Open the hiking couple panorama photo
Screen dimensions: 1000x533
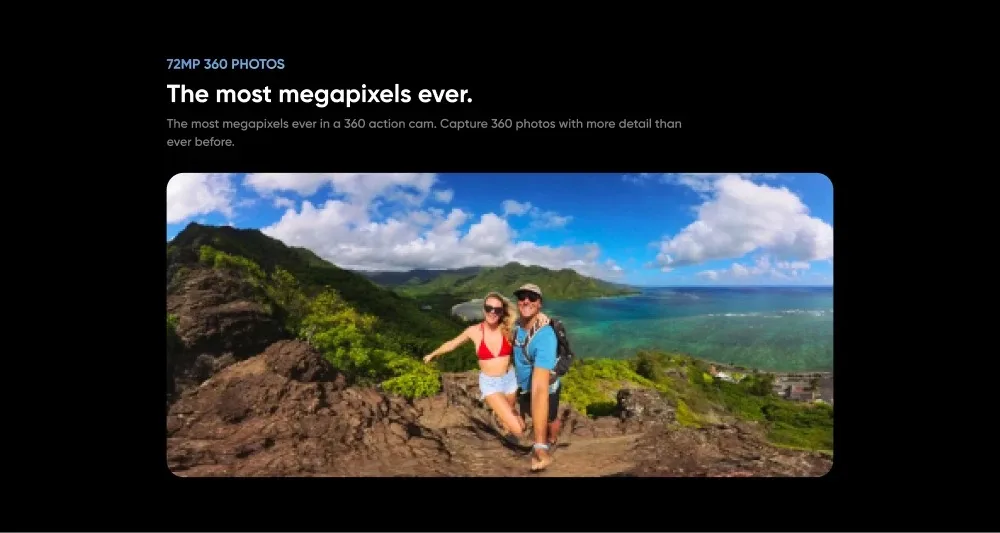(499, 325)
